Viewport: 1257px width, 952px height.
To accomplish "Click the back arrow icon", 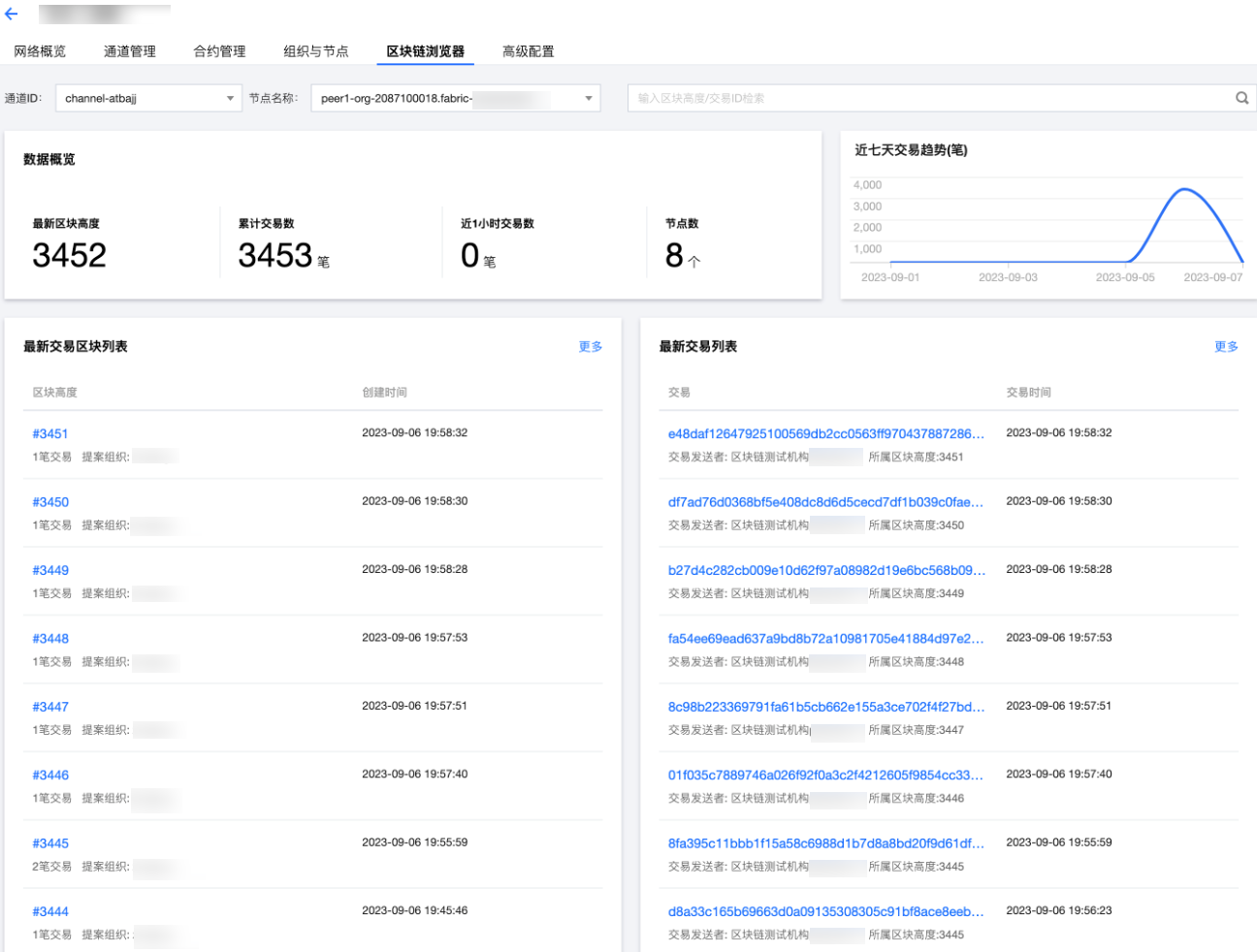I will (12, 15).
